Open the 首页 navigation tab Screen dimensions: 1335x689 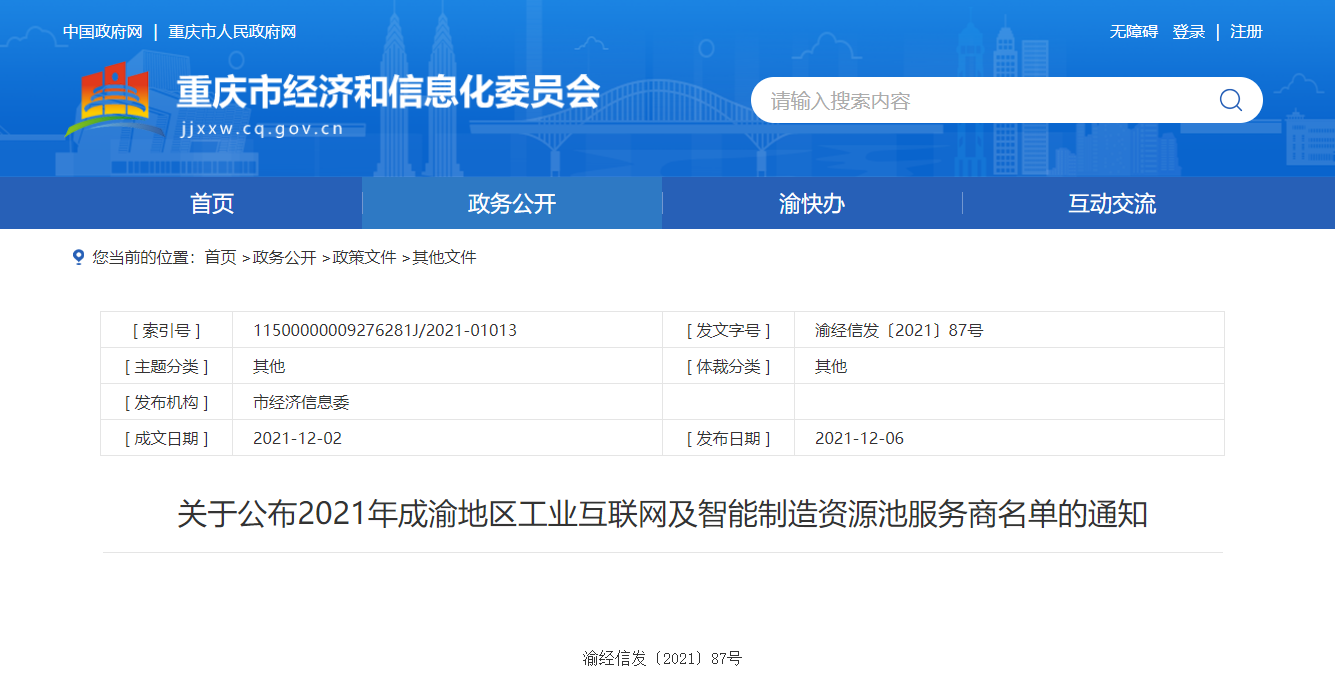[x=212, y=204]
